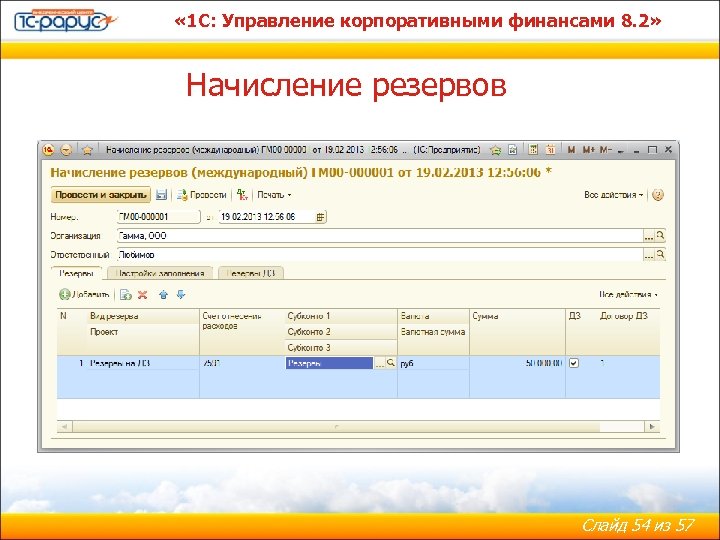Image resolution: width=720 pixels, height=540 pixels.
Task: Open the calendar icon in title bar
Action: (x=550, y=150)
